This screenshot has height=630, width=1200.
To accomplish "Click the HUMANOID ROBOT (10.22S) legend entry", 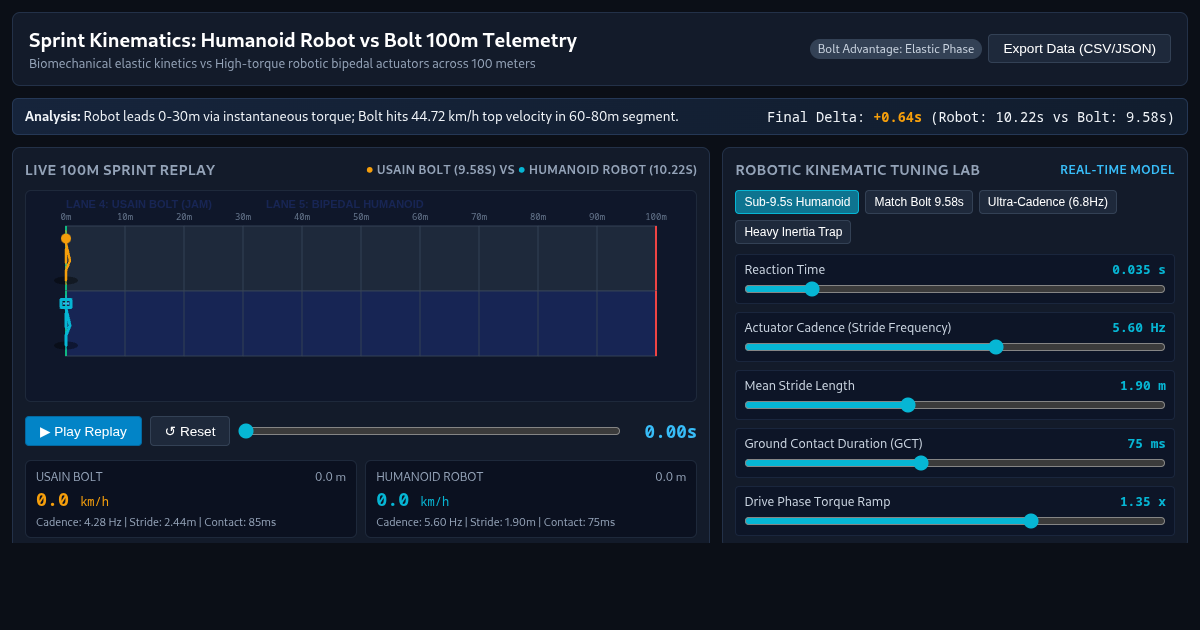I will tap(608, 170).
